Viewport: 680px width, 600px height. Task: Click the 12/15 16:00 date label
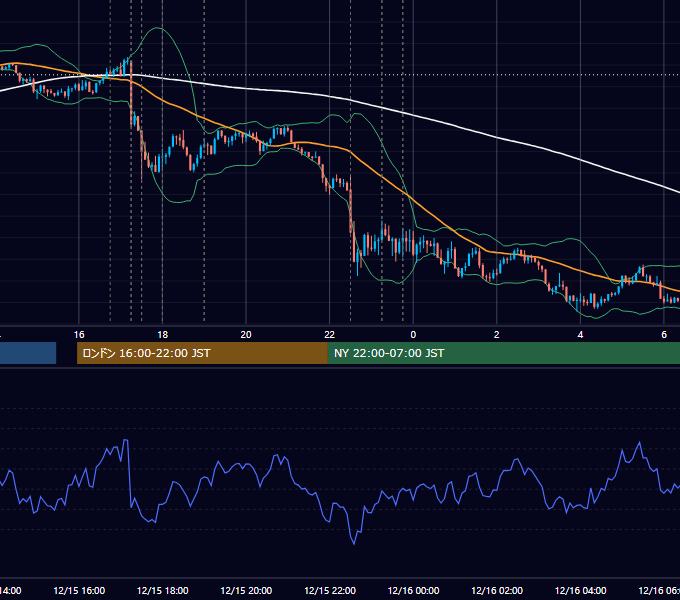click(79, 590)
